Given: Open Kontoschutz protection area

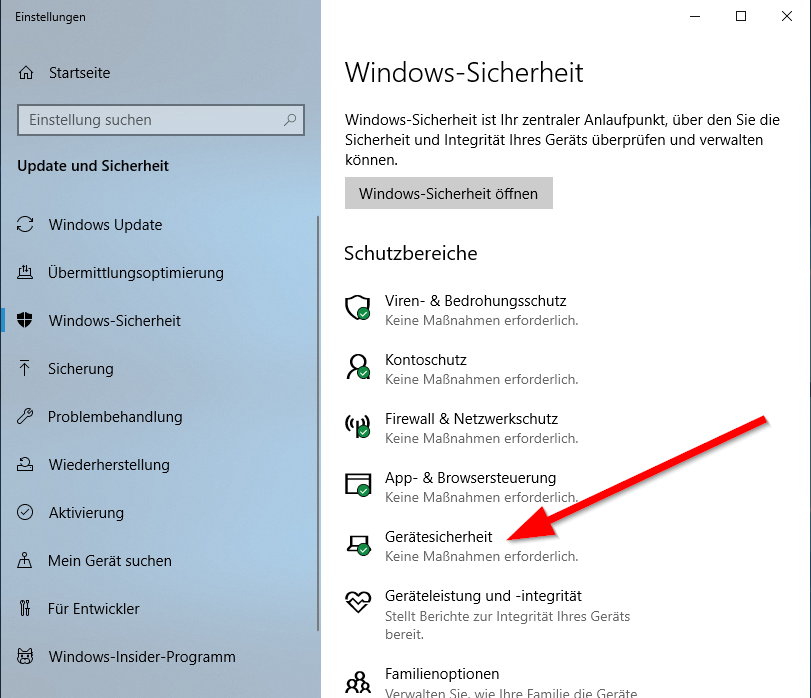Looking at the screenshot, I should coord(426,360).
